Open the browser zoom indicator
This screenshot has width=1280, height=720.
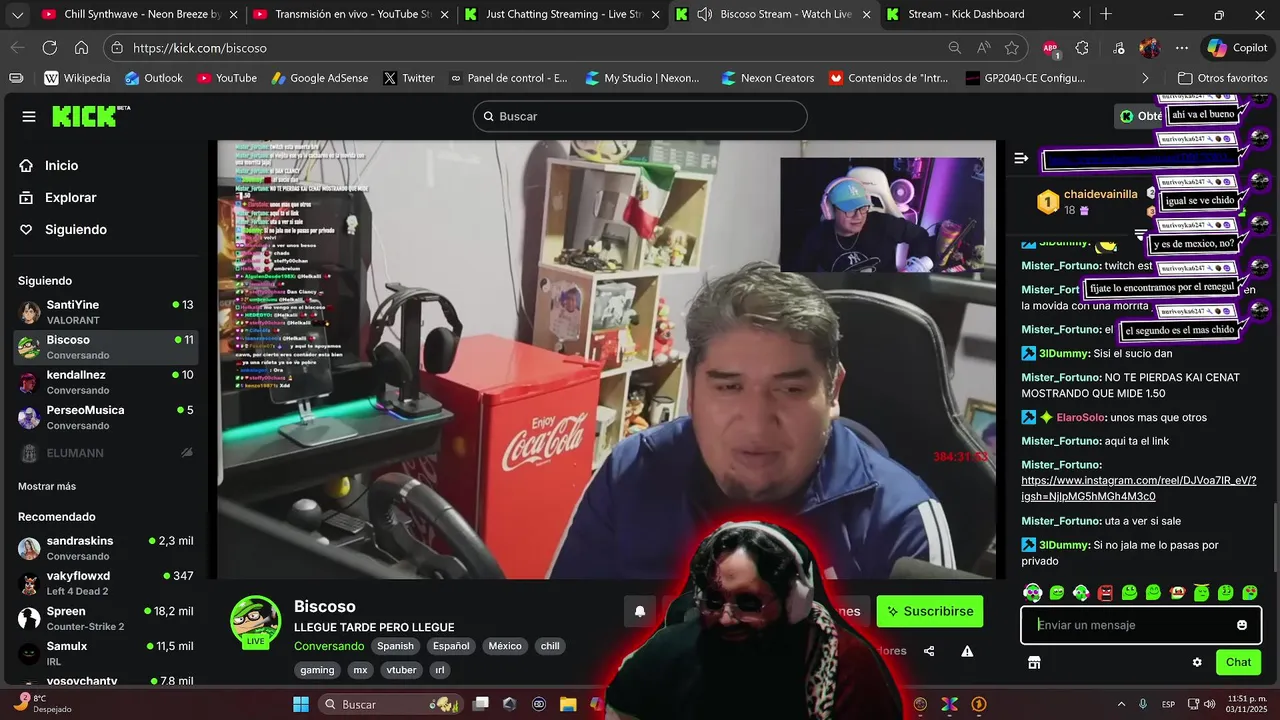click(x=955, y=48)
